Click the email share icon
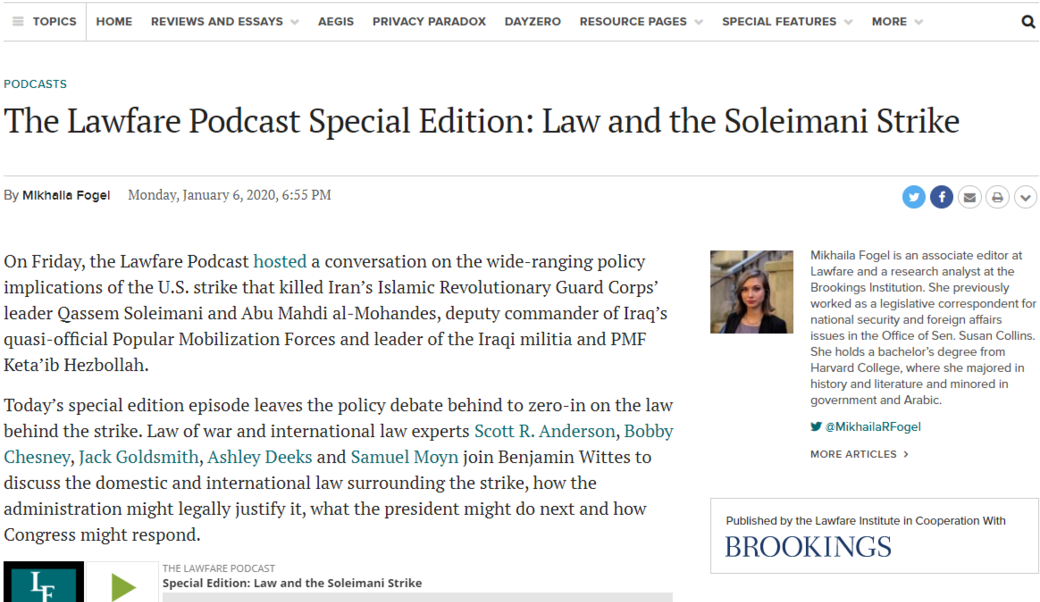This screenshot has width=1040, height=602. click(x=969, y=197)
